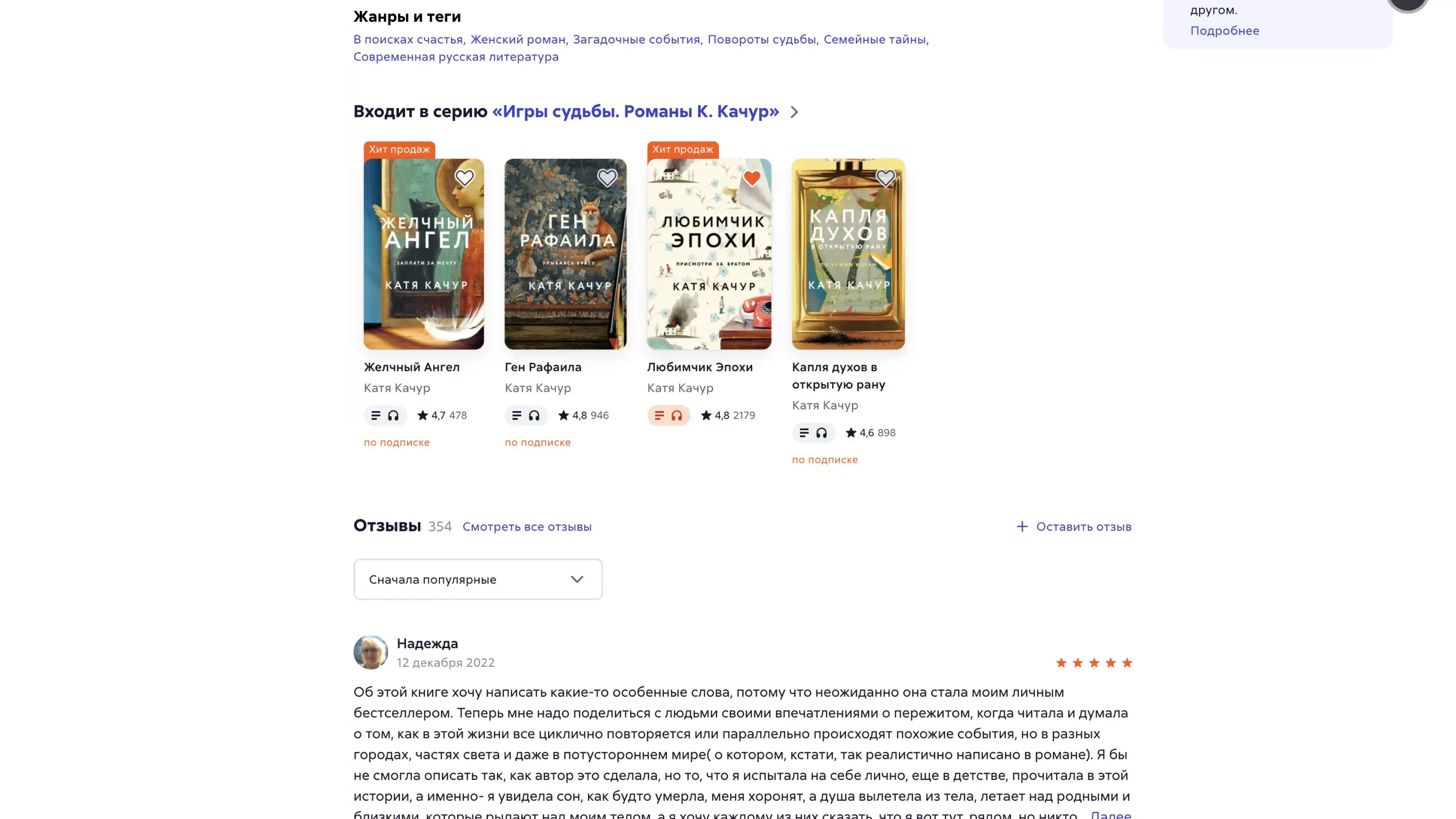Click orange text icon under Любимчик Эпохи
The image size is (1456, 819).
point(659,416)
